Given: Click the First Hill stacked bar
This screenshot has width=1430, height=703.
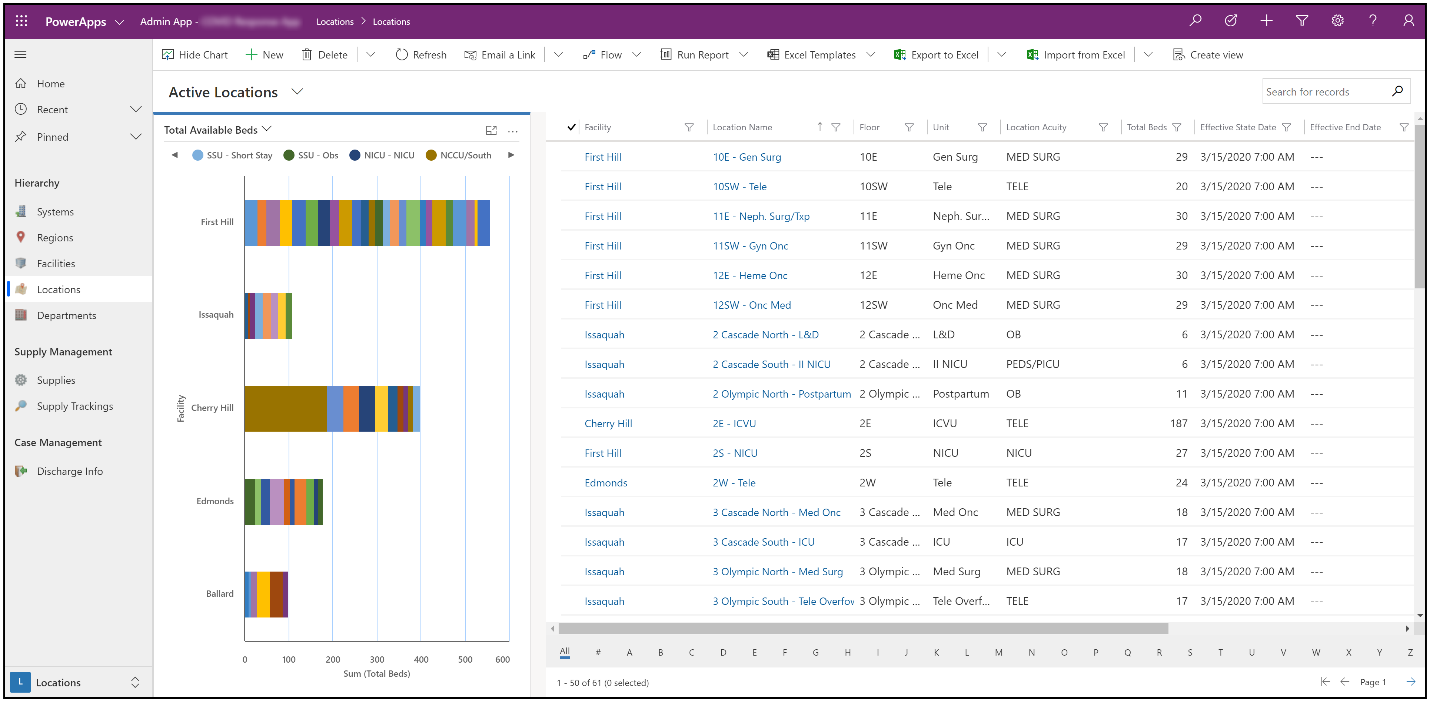Looking at the screenshot, I should coord(367,222).
